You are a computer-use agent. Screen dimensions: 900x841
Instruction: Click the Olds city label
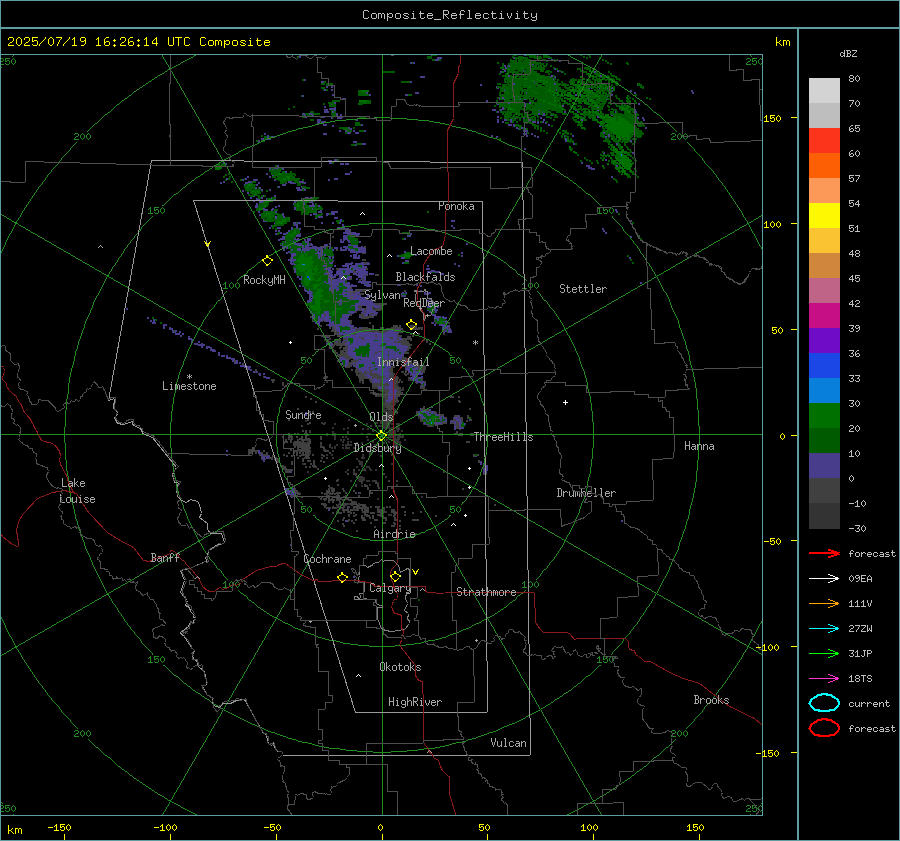pyautogui.click(x=381, y=417)
